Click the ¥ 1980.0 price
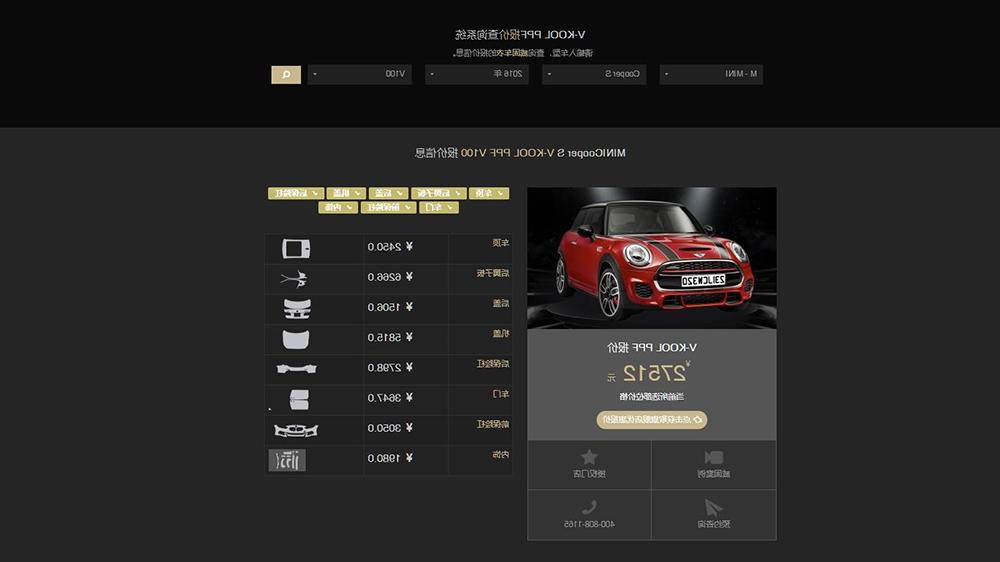This screenshot has height=562, width=1000. click(390, 458)
